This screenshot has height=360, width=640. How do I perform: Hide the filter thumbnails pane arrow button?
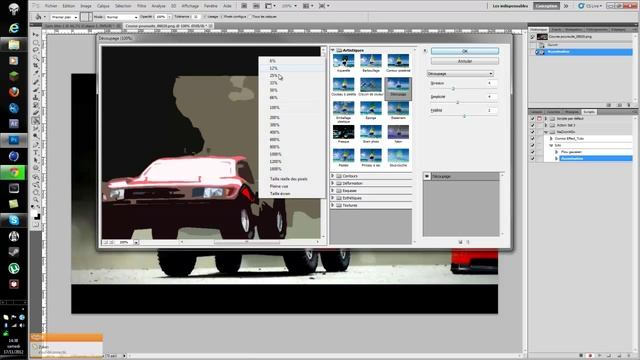(x=425, y=51)
